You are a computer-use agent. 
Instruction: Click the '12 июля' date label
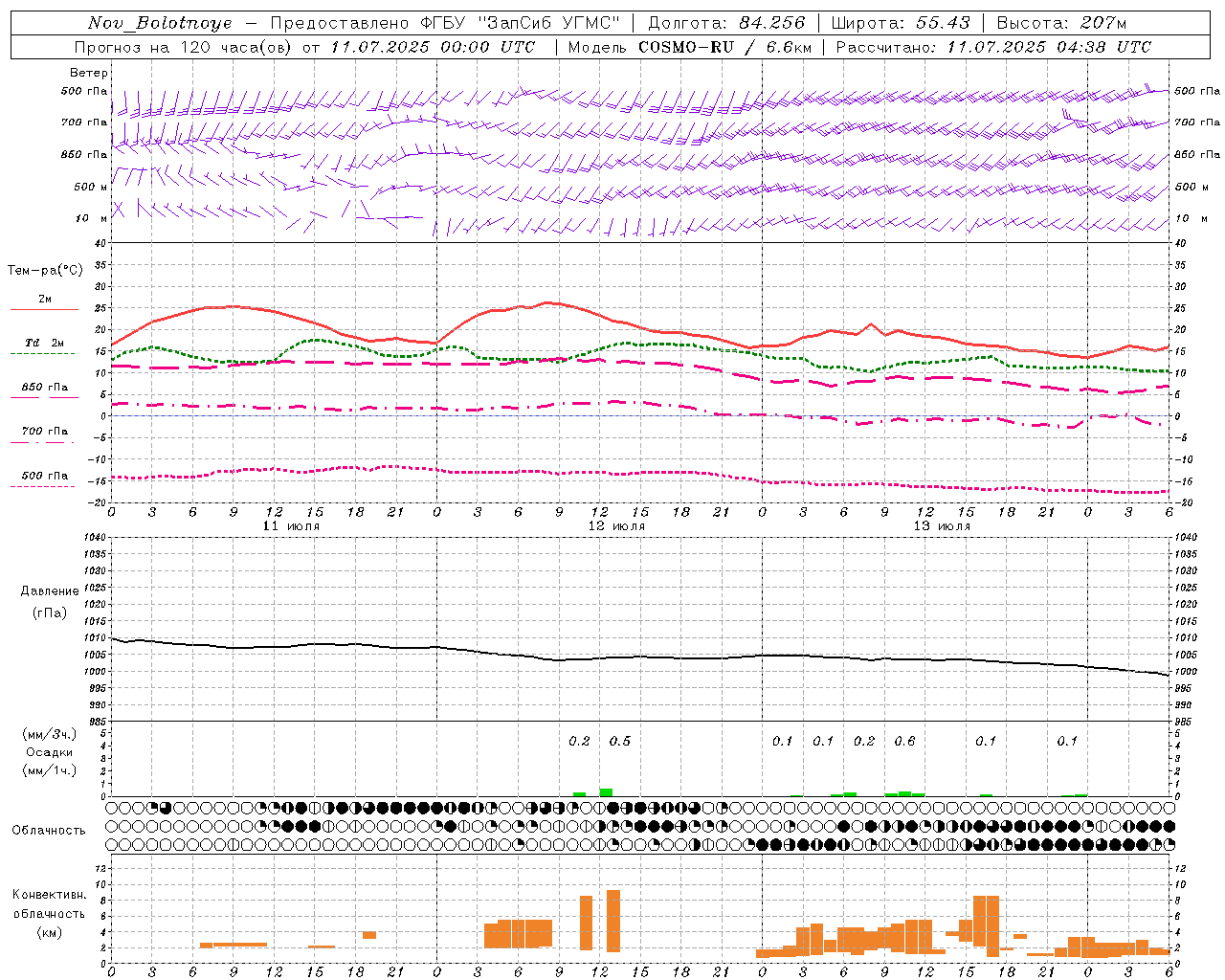616,526
